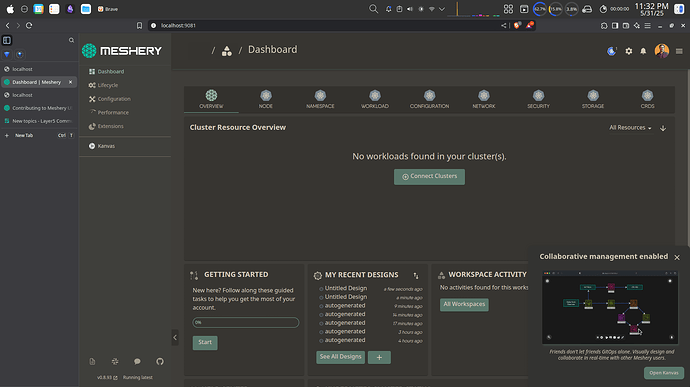Open the header hamburger menu
The height and width of the screenshot is (387, 690).
pos(679,51)
